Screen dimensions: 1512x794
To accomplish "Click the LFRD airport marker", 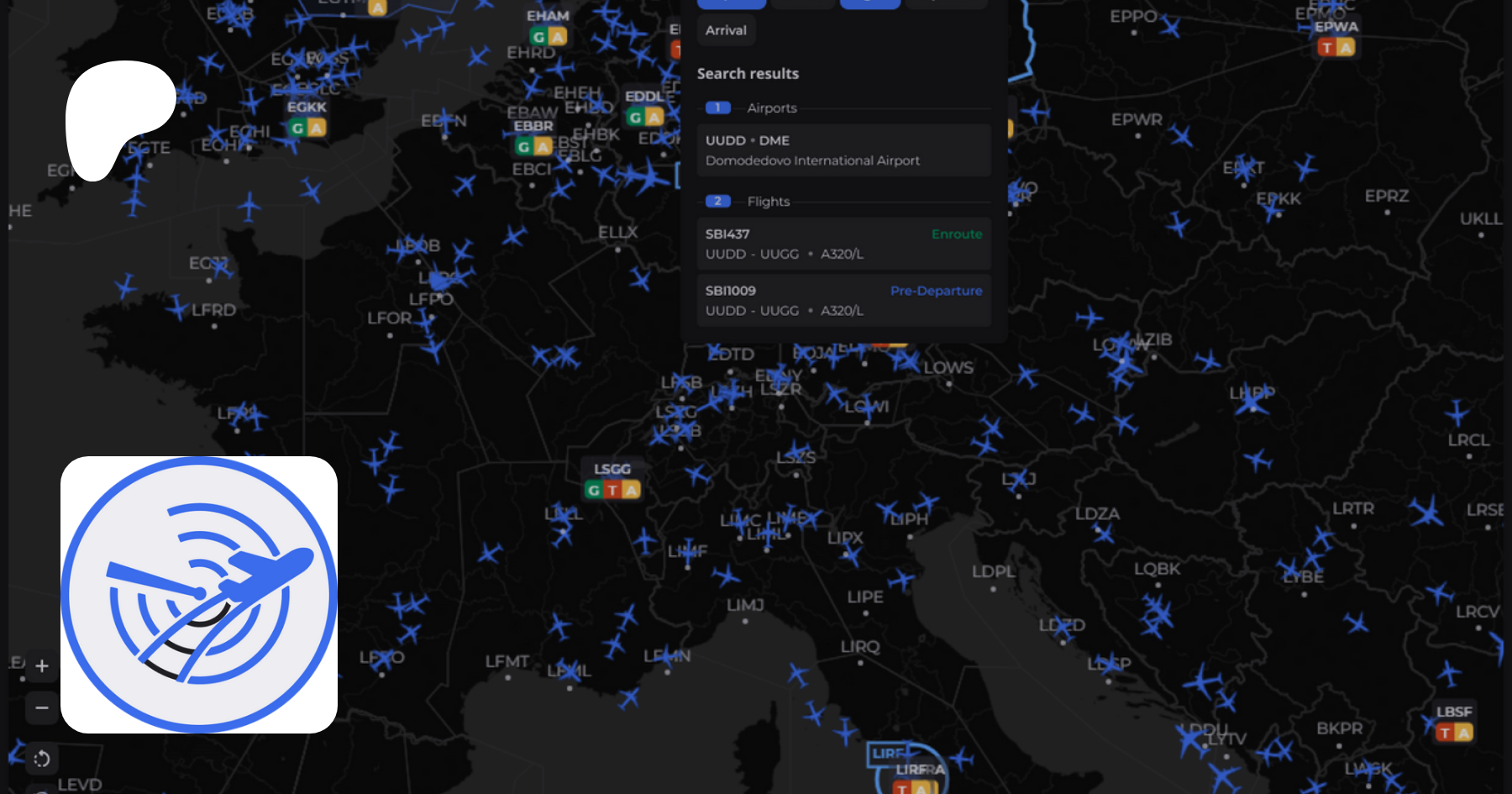I will pos(213,310).
